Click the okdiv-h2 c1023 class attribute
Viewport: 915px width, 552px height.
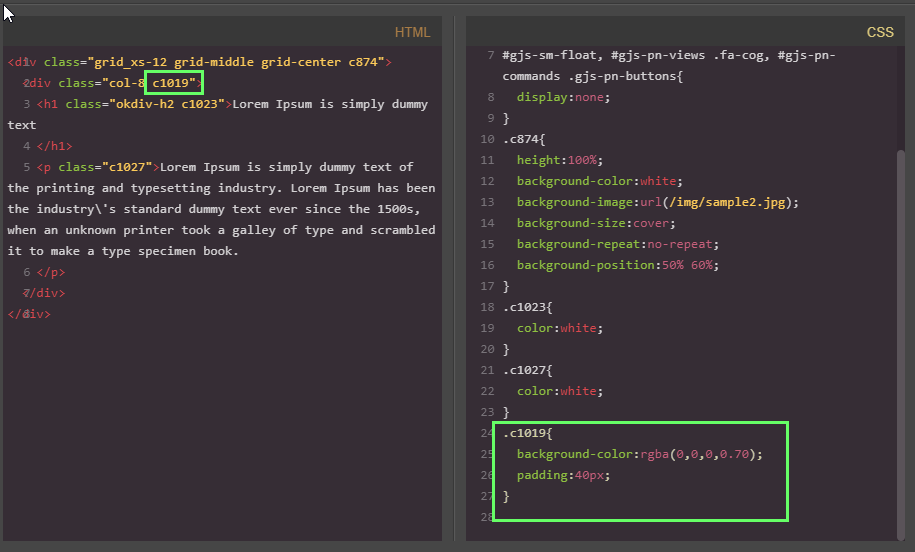tap(145, 104)
